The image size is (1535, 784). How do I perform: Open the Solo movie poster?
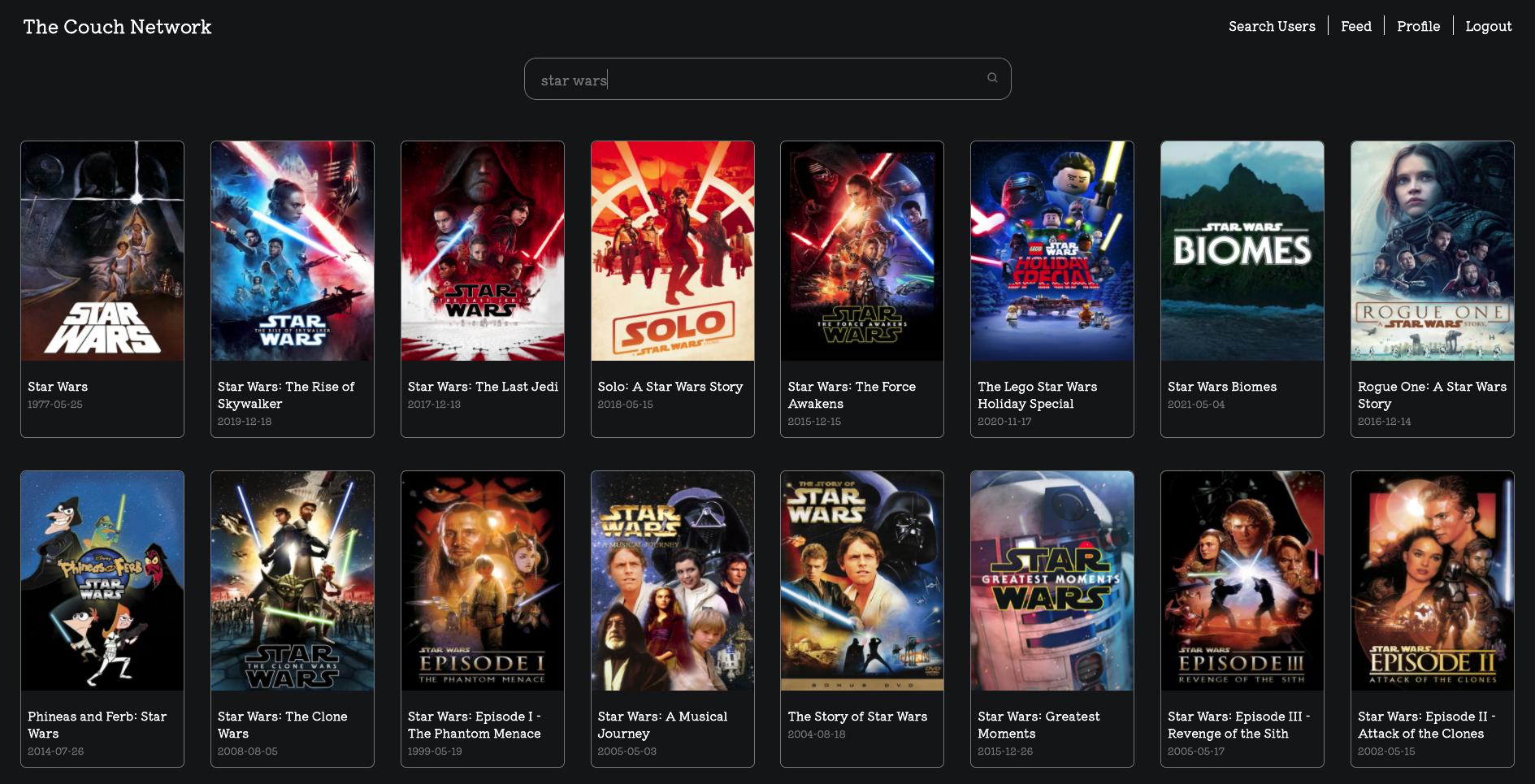pyautogui.click(x=673, y=251)
